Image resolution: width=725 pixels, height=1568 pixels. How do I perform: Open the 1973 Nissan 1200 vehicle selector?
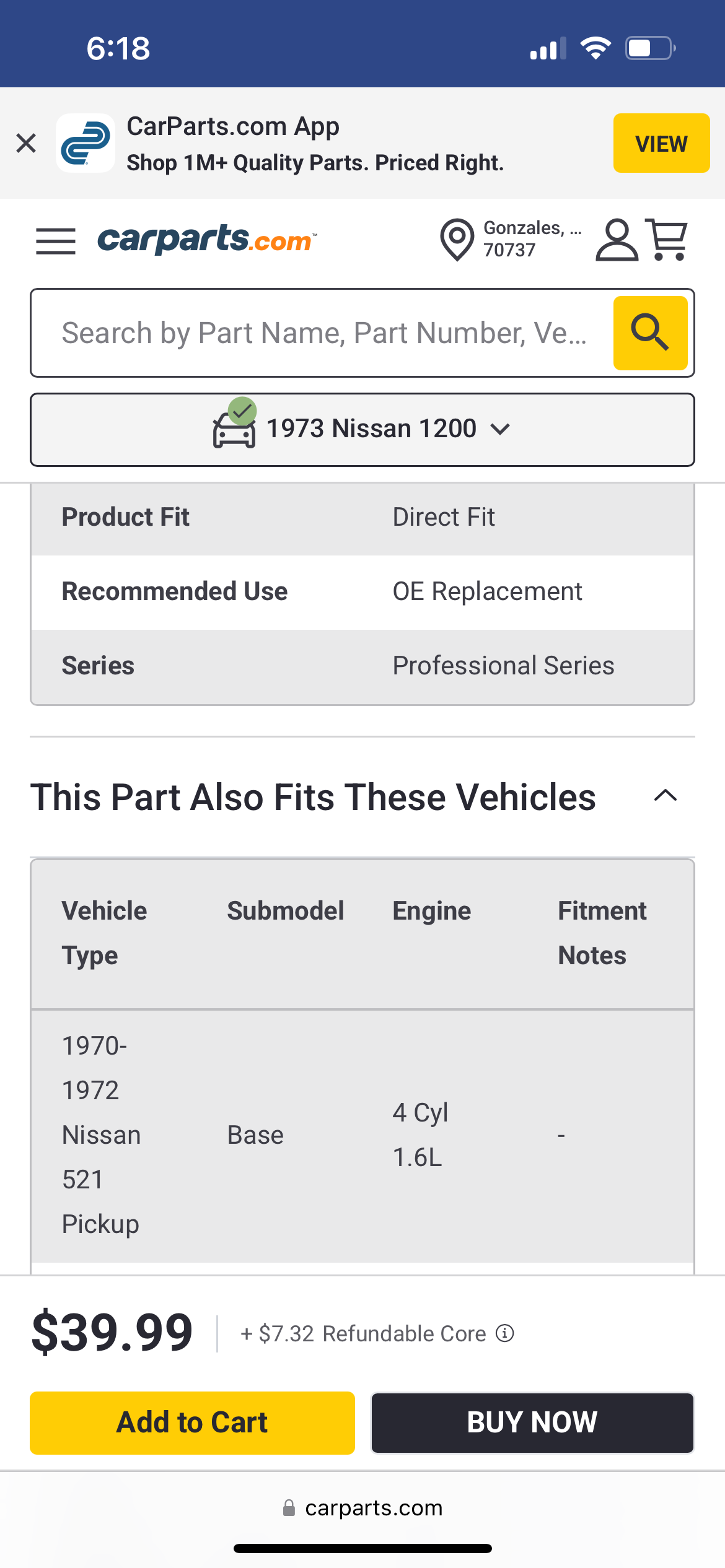point(362,429)
